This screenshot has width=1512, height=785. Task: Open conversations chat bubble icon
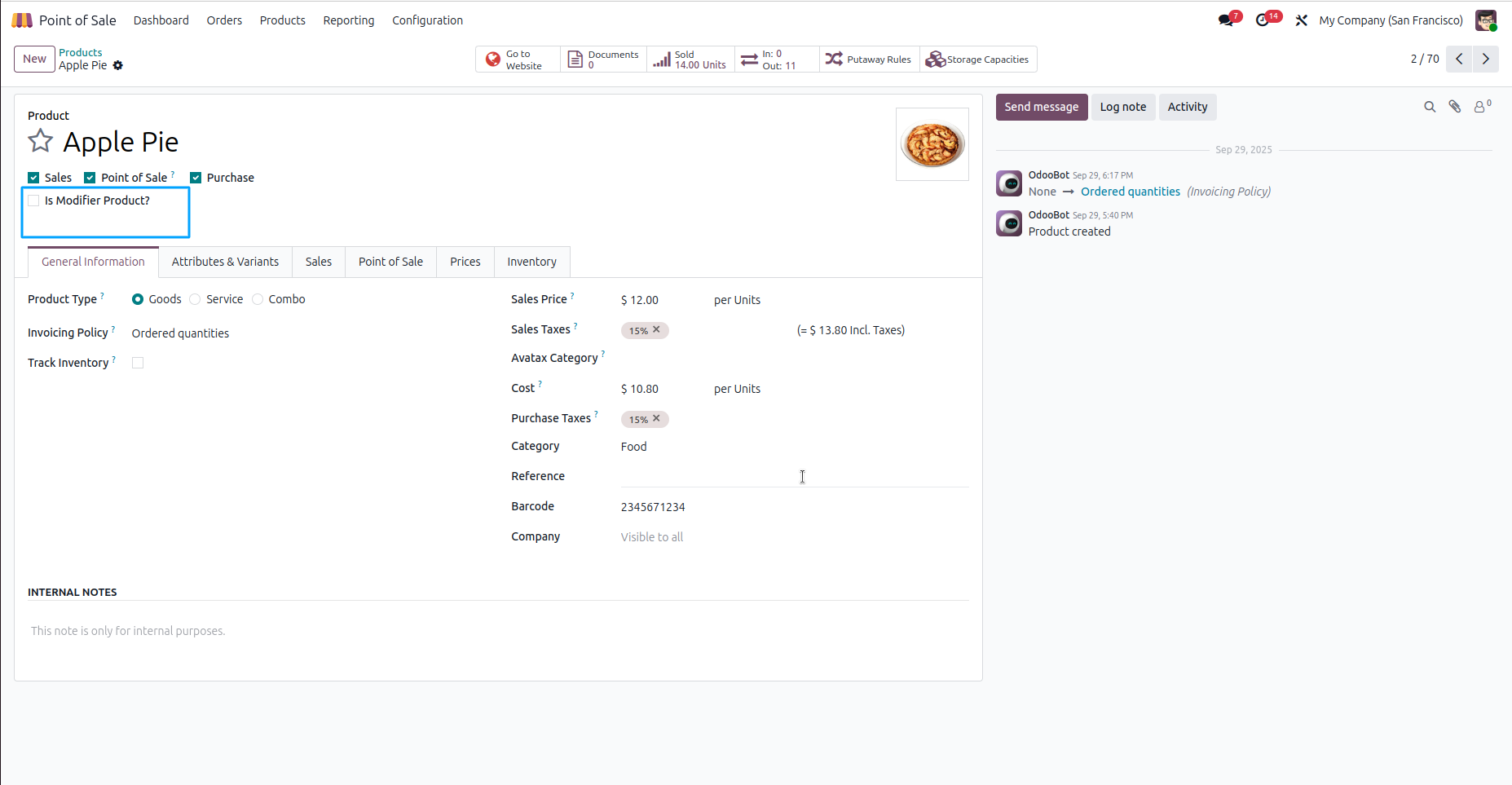point(1226,20)
